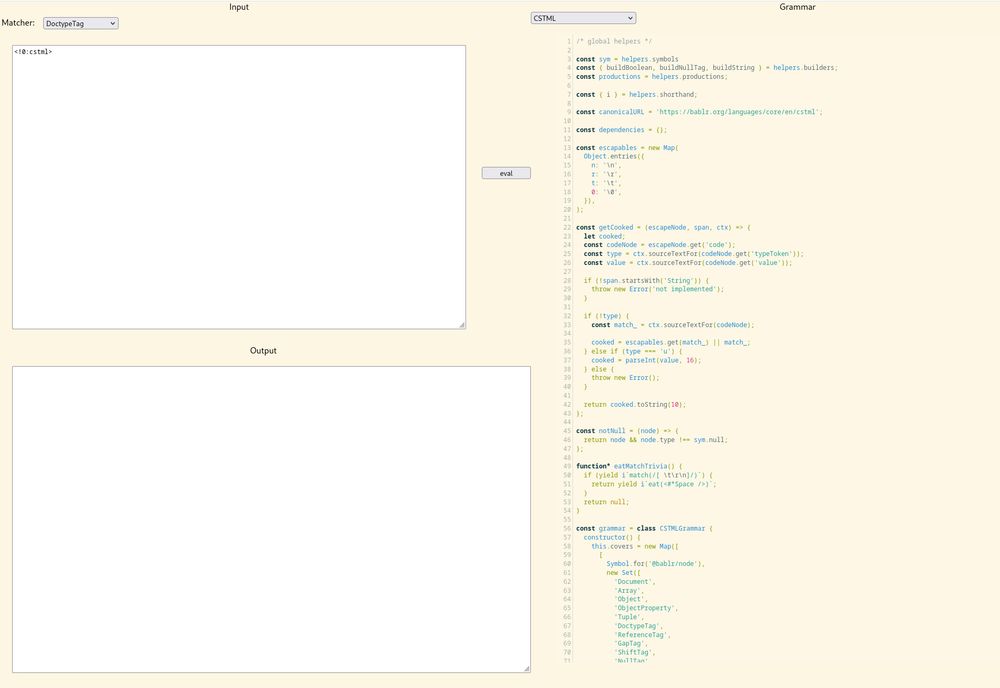Click the 'cooked = parseInt(value, 16);' line
Image resolution: width=1000 pixels, height=688 pixels.
tap(646, 360)
